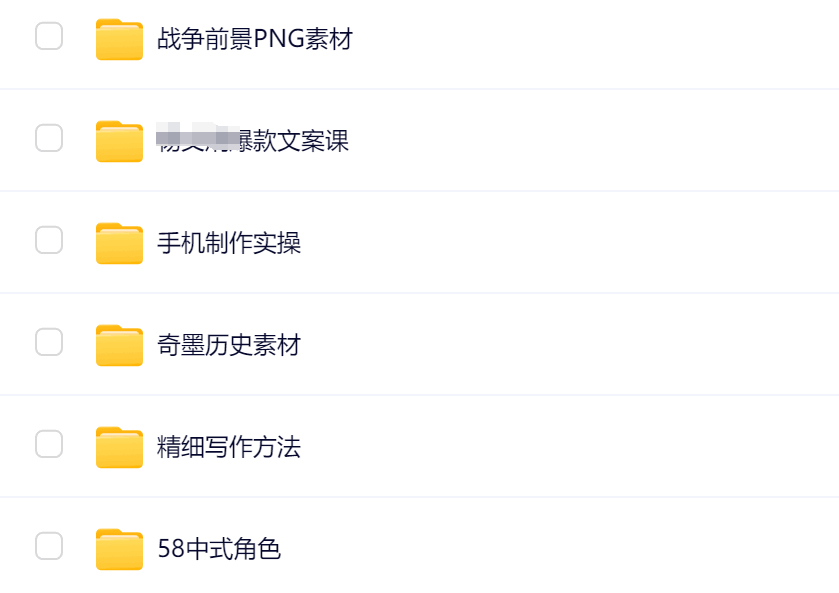
Task: Enable the checkbox for 奇墨历史素材
Action: pyautogui.click(x=49, y=343)
